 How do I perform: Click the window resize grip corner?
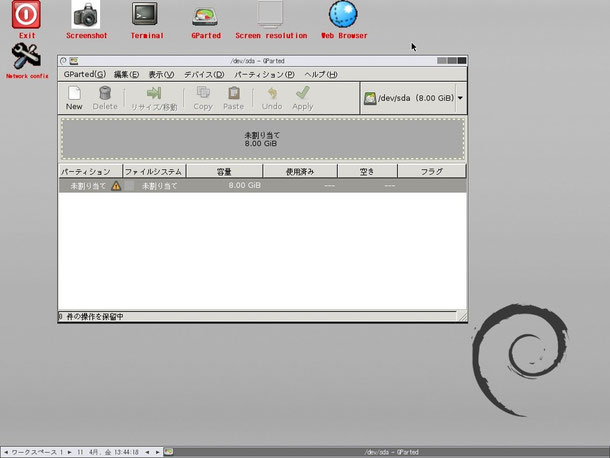[x=462, y=316]
